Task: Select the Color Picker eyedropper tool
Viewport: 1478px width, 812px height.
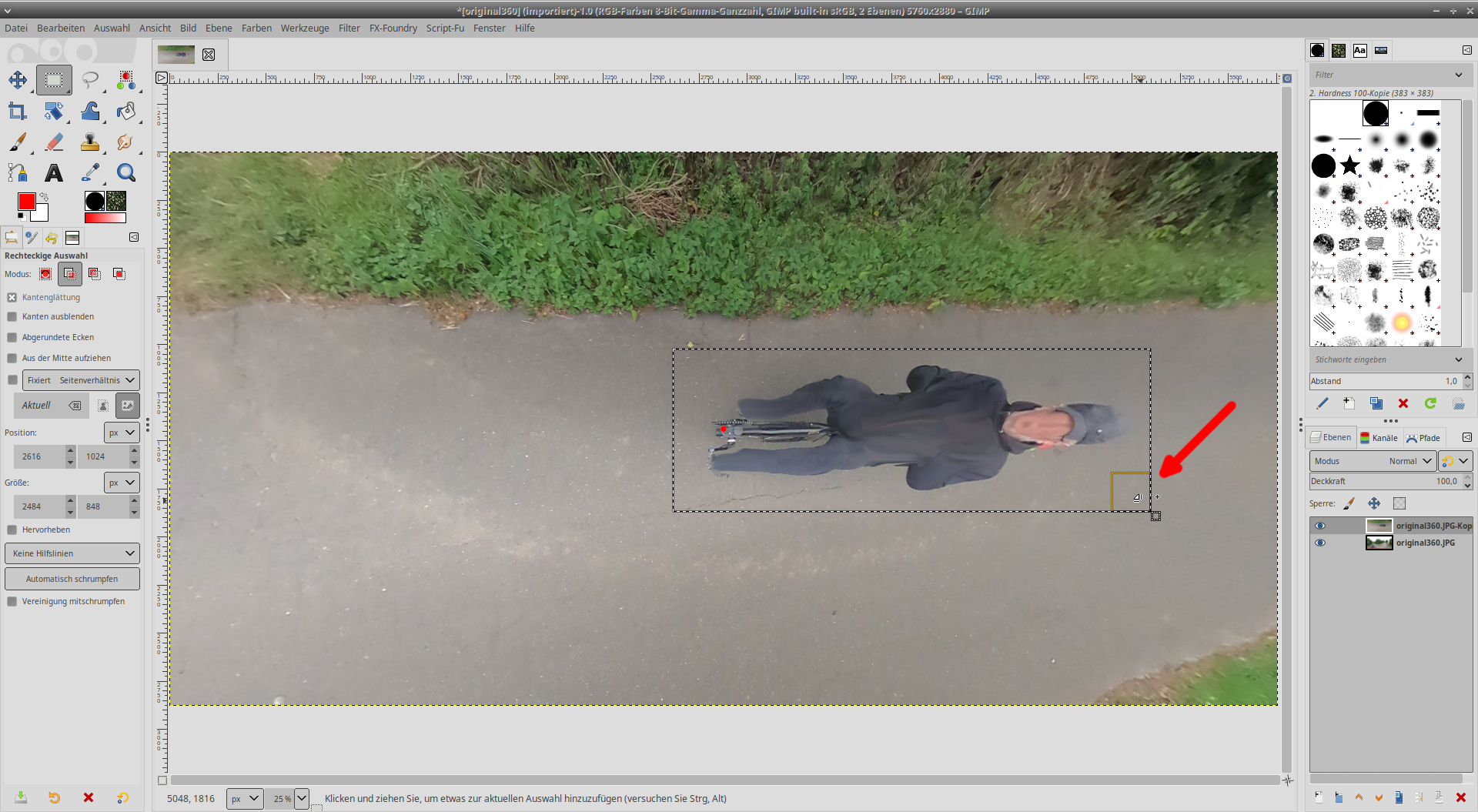Action: 90,173
